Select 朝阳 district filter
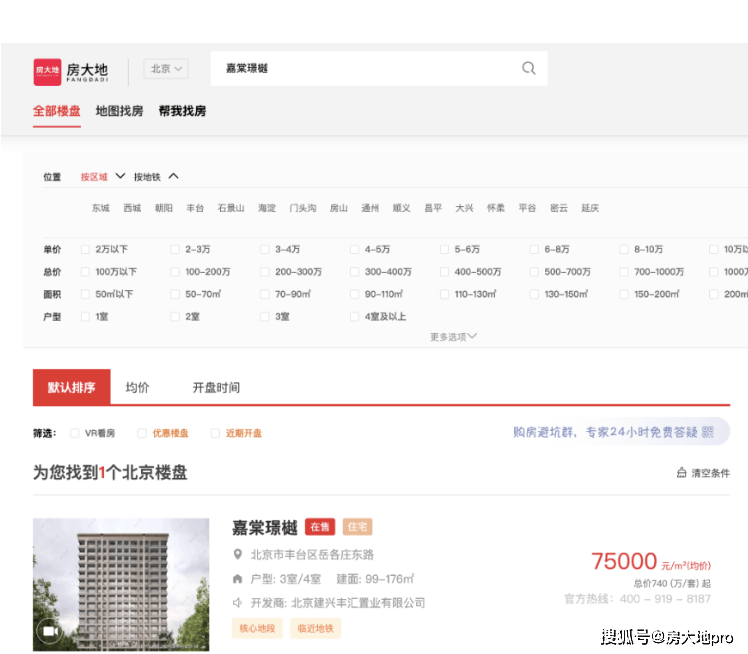Viewport: 748px width, 654px height. pyautogui.click(x=163, y=208)
